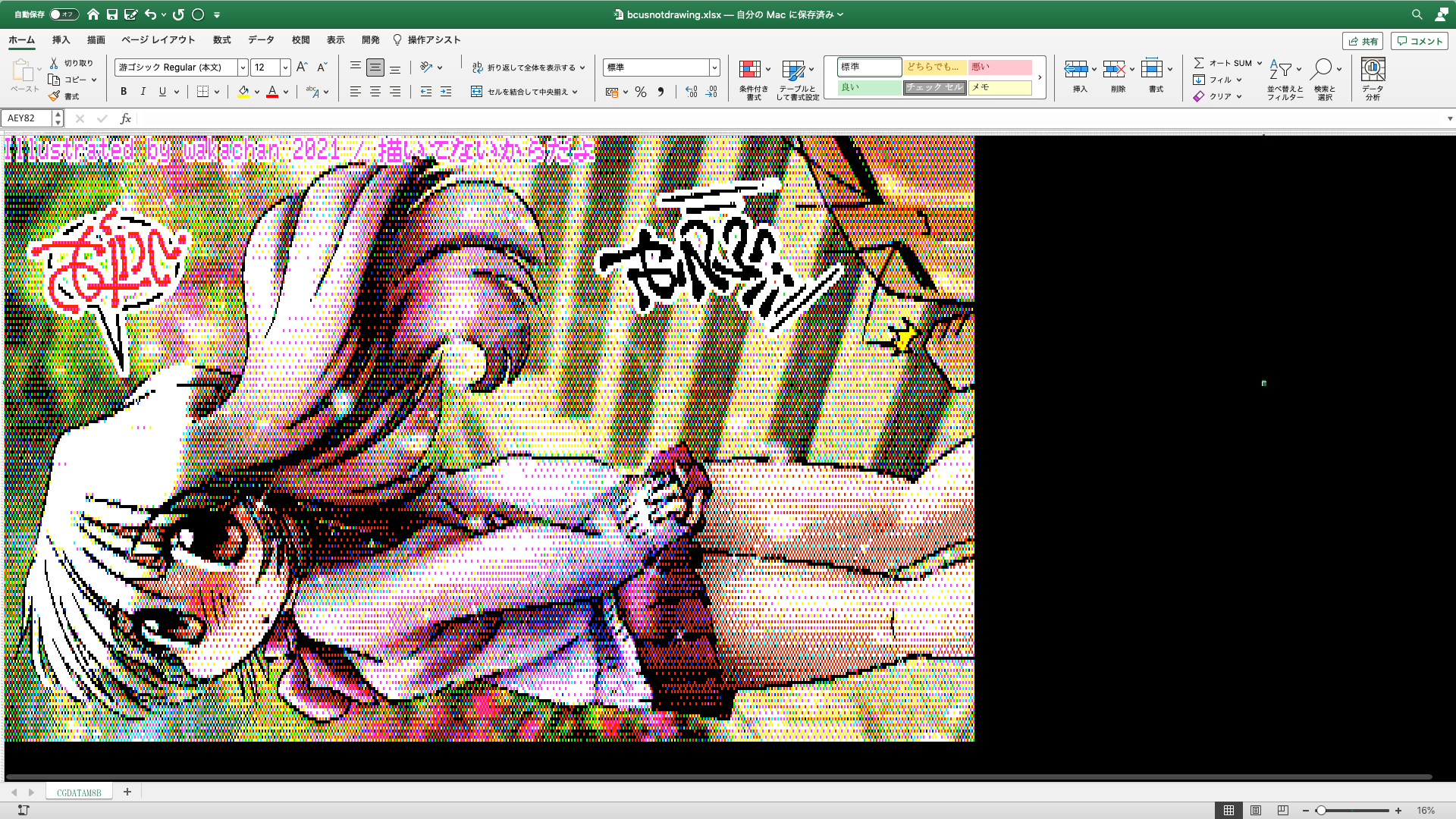Click the Home icon in title bar

93,14
